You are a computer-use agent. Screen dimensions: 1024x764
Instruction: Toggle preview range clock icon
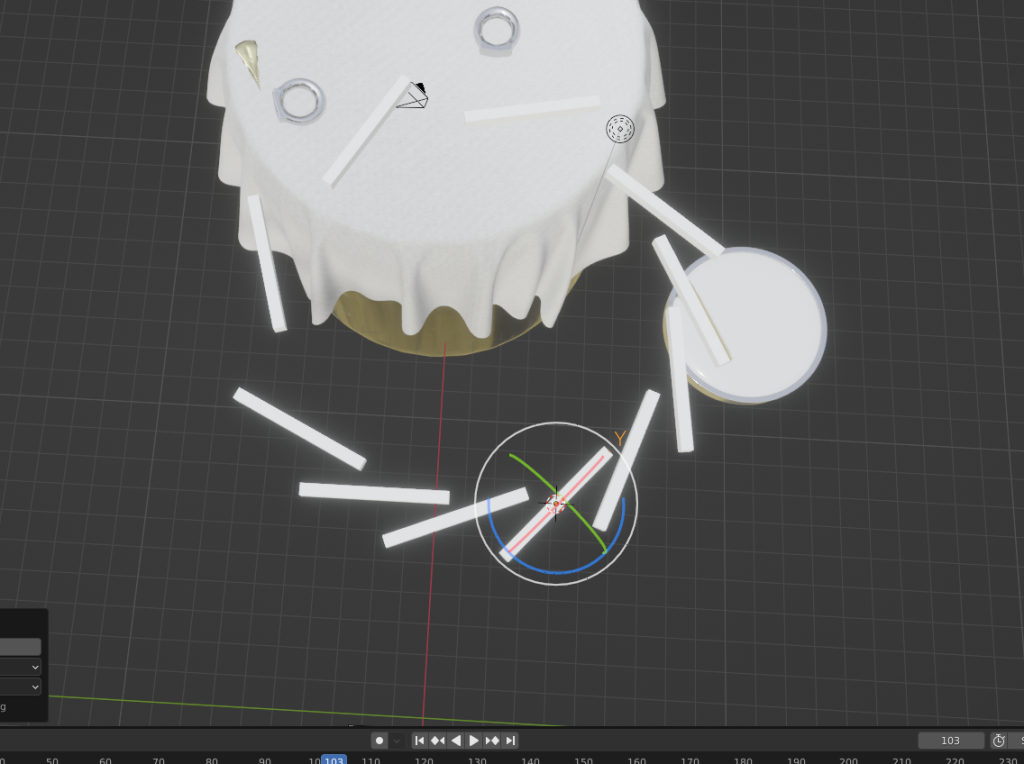click(998, 741)
